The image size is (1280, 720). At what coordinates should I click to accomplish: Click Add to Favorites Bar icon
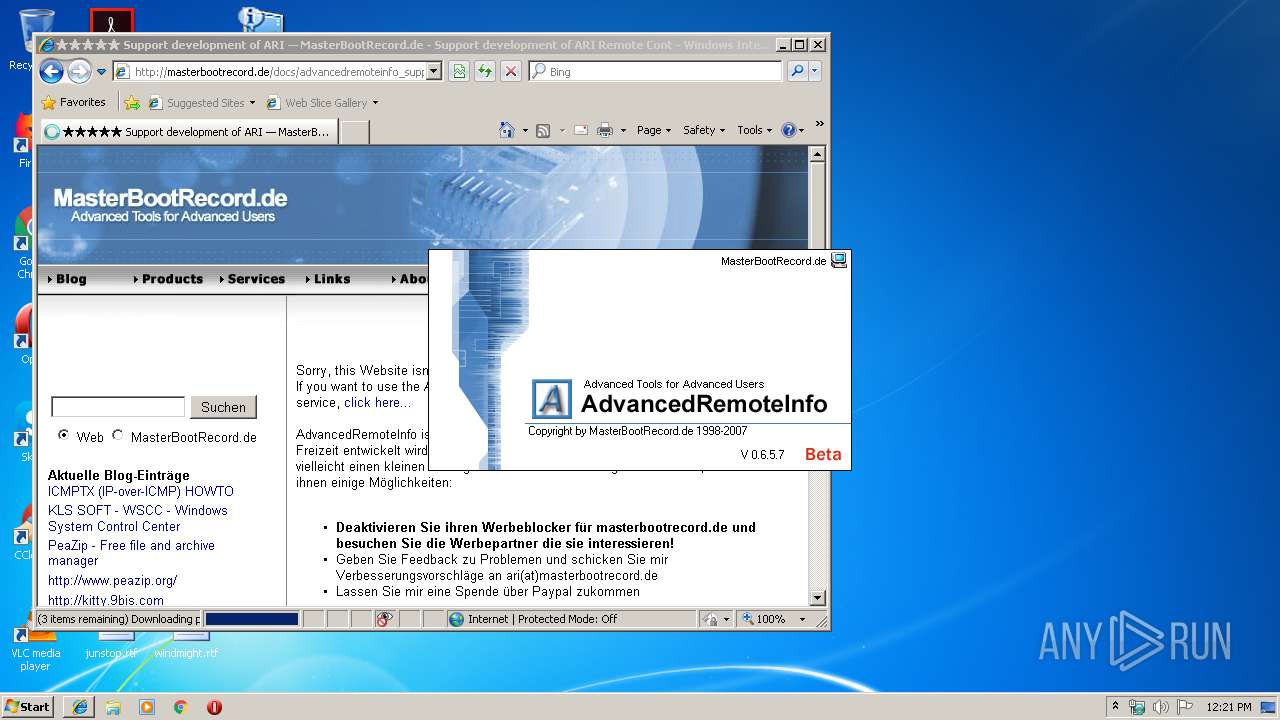pyautogui.click(x=132, y=103)
